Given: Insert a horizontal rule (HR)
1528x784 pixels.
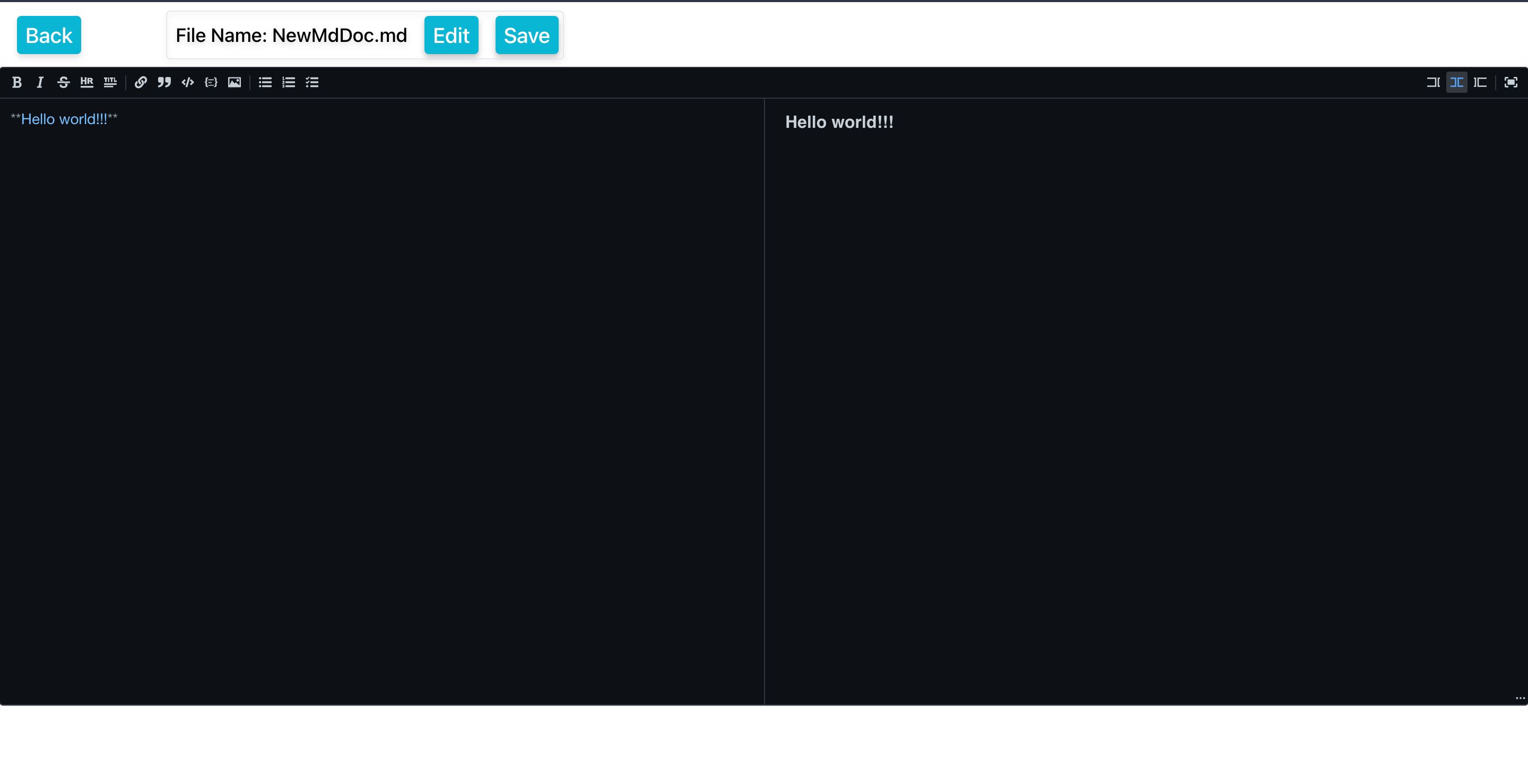Looking at the screenshot, I should 86,82.
